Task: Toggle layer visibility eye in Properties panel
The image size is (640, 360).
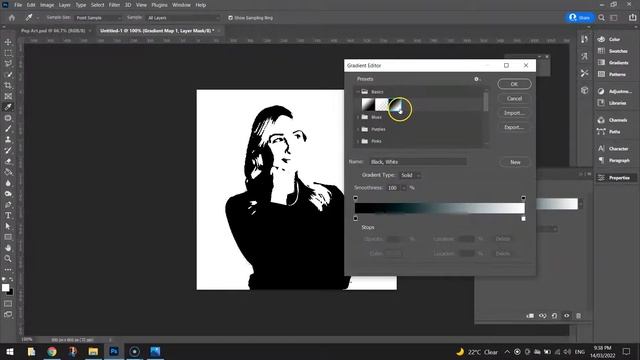Action: (x=567, y=316)
